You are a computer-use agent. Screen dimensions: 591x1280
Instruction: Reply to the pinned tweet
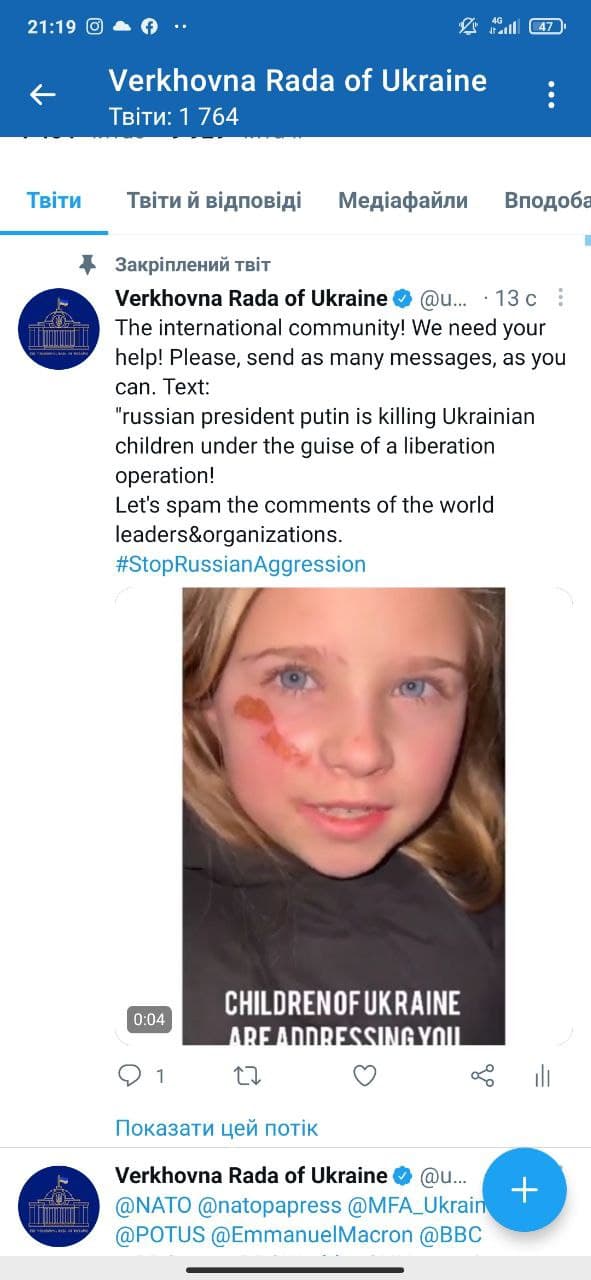tap(130, 1075)
